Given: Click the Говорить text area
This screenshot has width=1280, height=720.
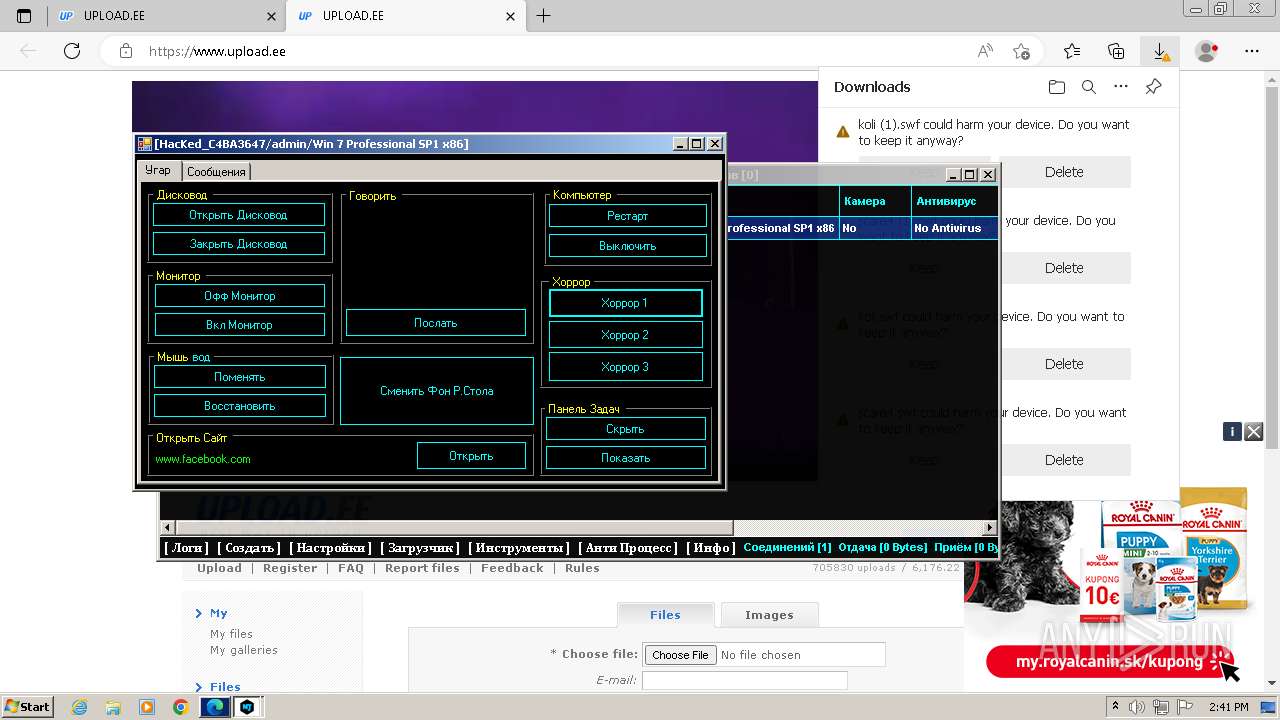Looking at the screenshot, I should tap(436, 255).
